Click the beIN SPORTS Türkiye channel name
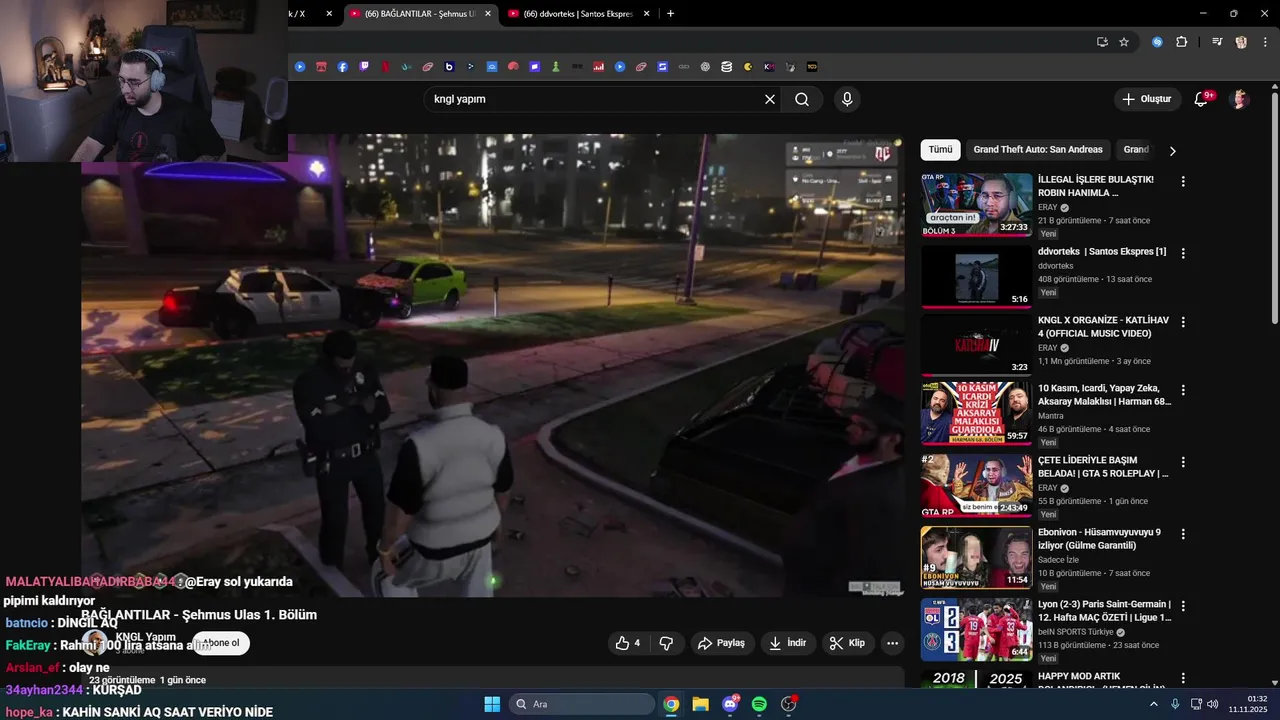The height and width of the screenshot is (720, 1280). coord(1076,632)
